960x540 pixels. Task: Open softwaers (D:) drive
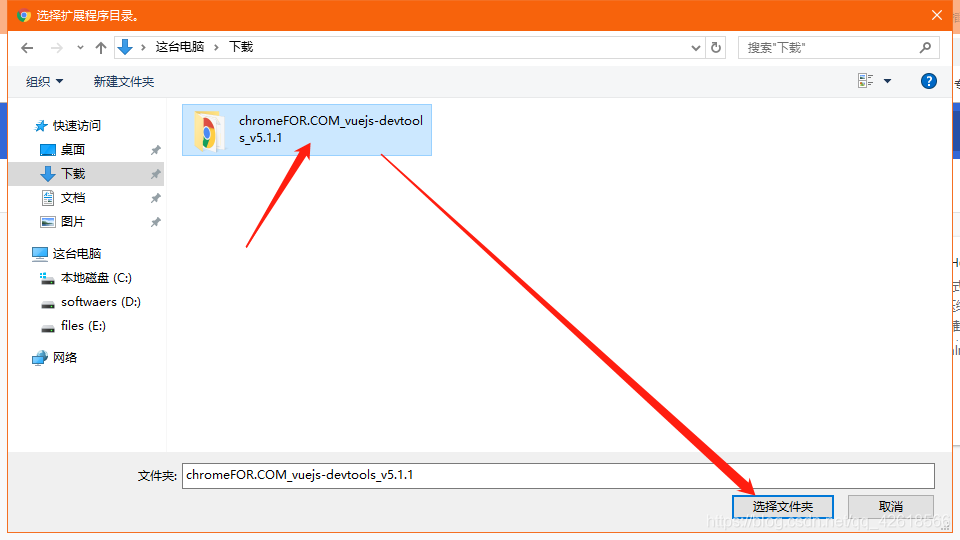point(101,302)
